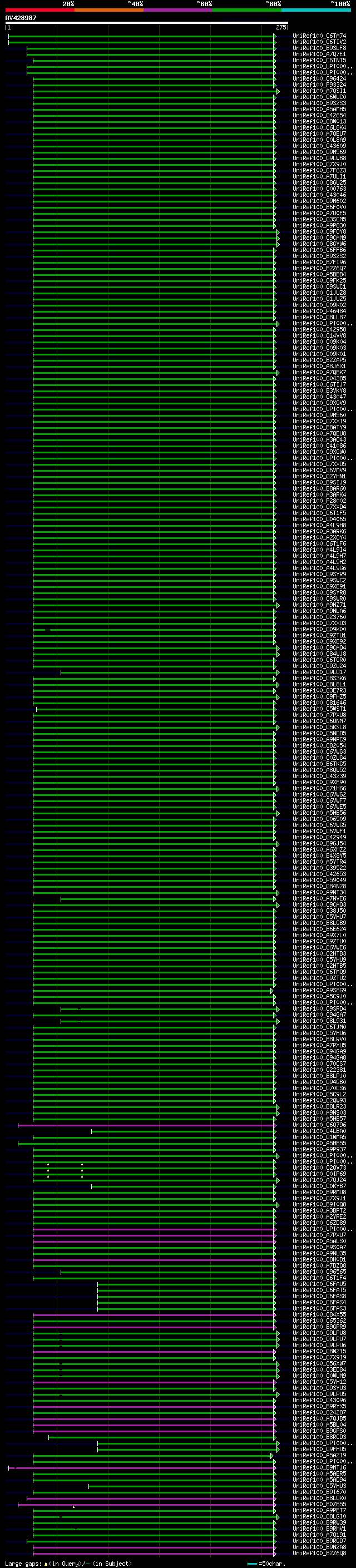Select the UniRef100_B6F0V0 entry
Image resolution: width=356 pixels, height=1568 pixels.
tap(319, 207)
